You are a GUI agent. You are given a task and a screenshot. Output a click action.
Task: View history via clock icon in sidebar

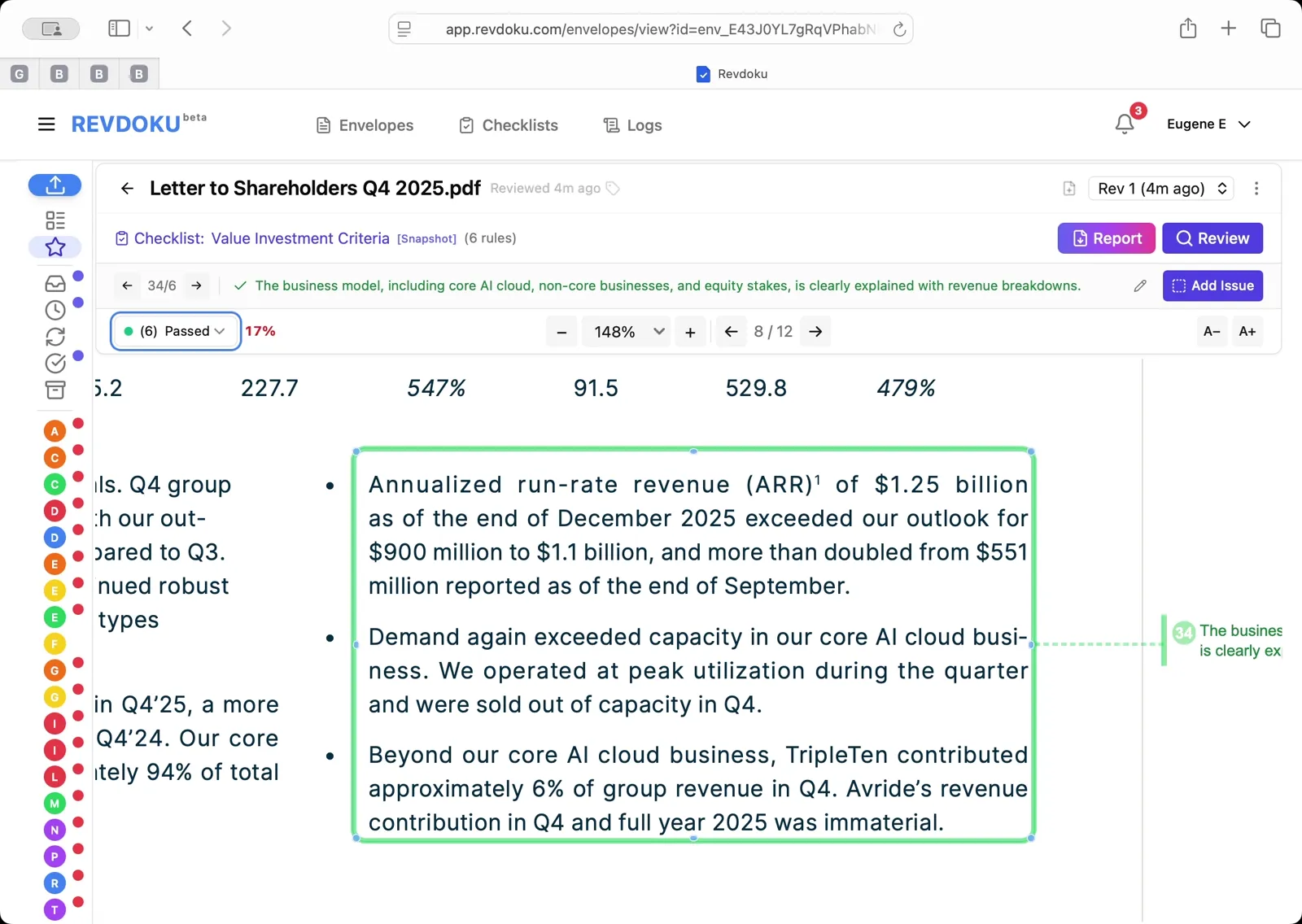(x=55, y=310)
